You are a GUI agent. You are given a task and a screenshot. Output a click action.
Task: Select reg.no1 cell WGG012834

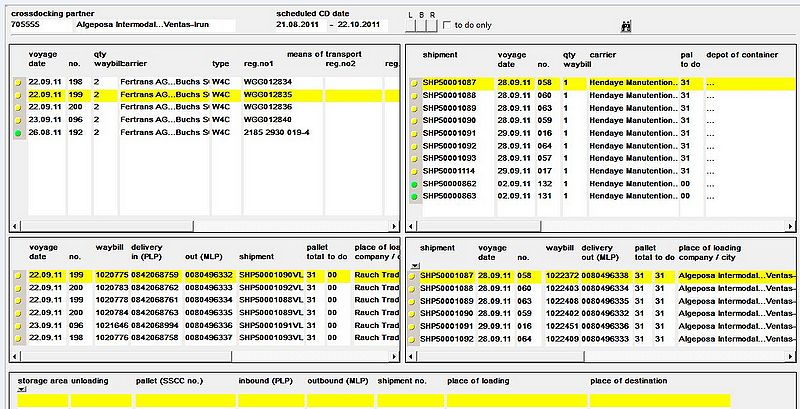pyautogui.click(x=283, y=82)
